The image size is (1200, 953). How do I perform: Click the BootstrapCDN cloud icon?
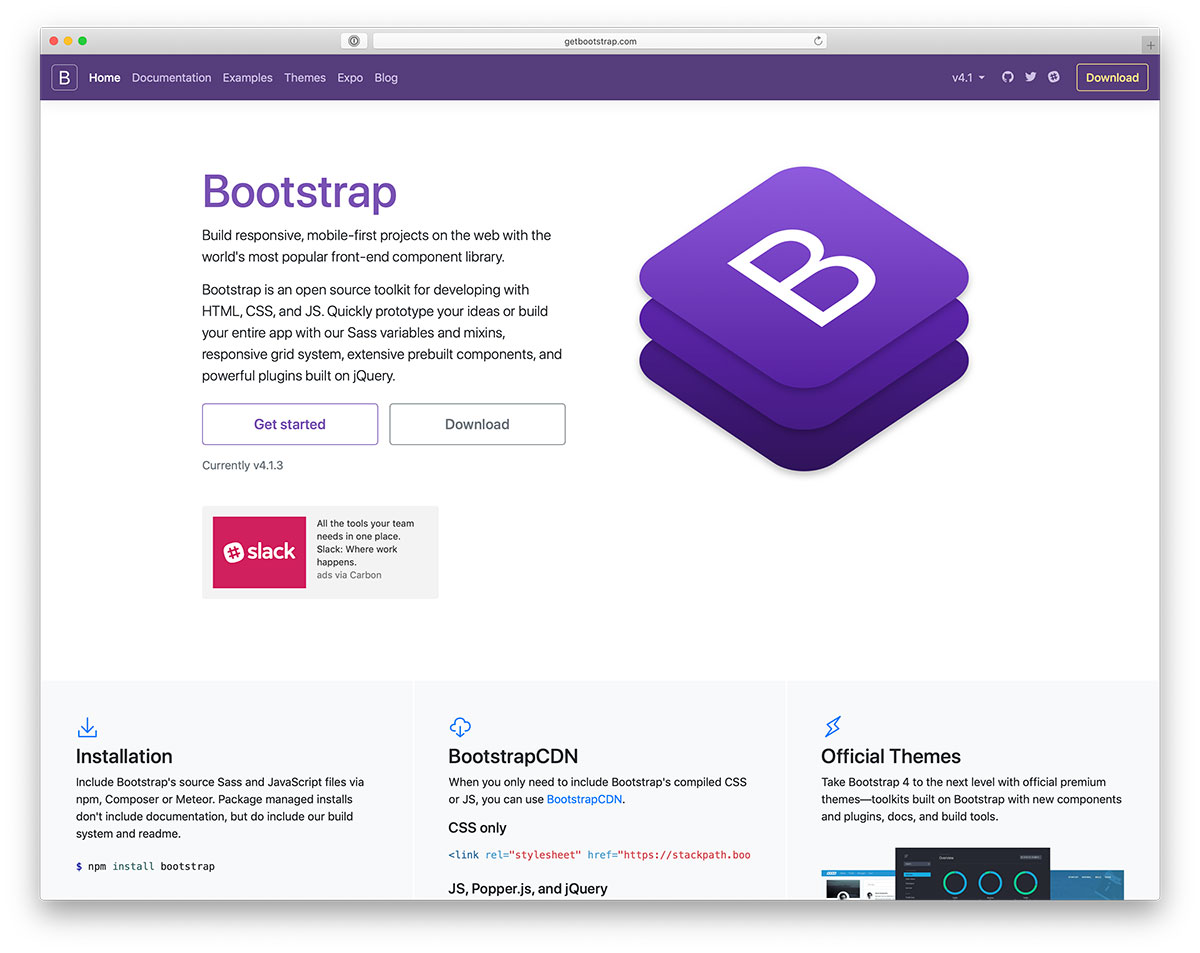click(460, 727)
